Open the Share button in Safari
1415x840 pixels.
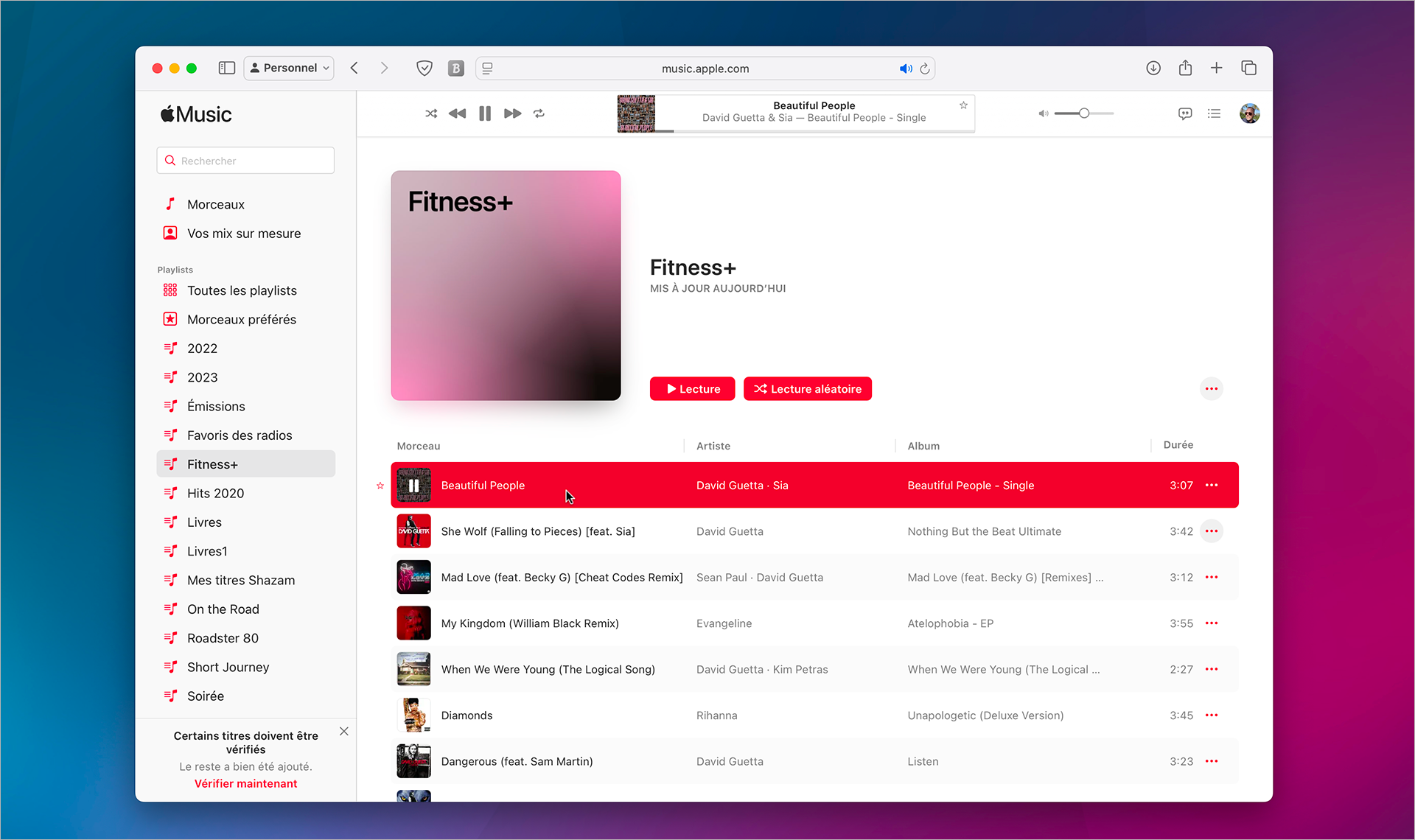click(x=1185, y=68)
